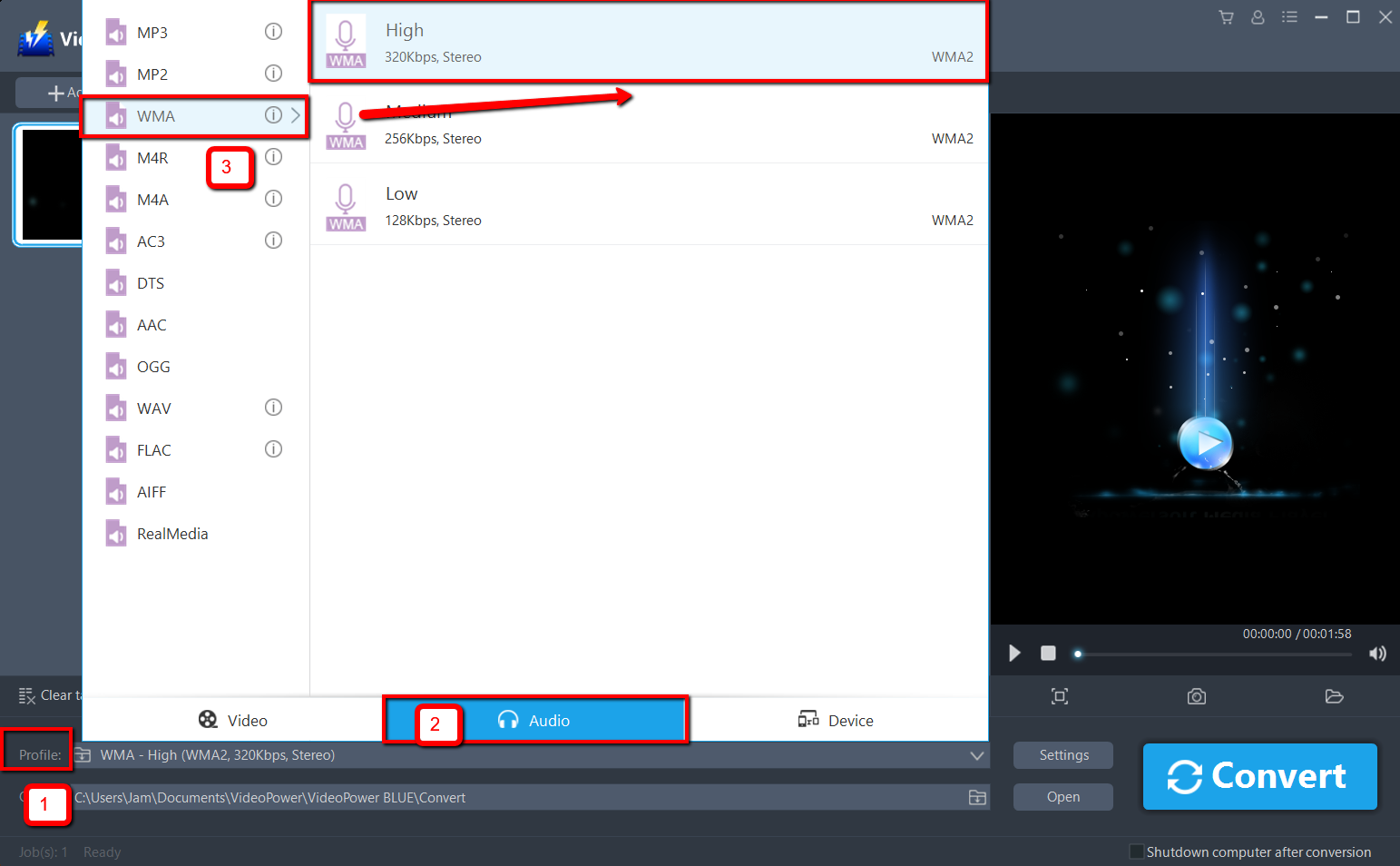
Task: Switch to the Video tab
Action: tap(233, 720)
